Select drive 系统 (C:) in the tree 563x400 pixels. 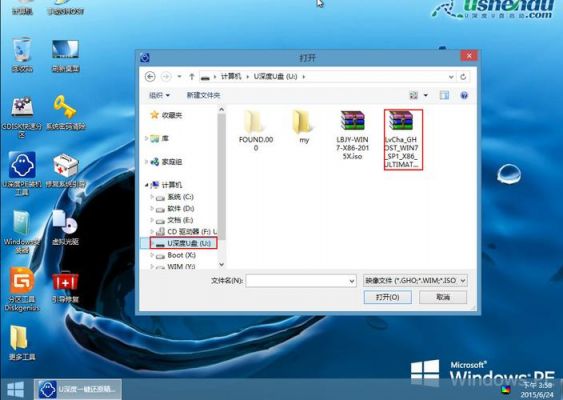(x=175, y=197)
